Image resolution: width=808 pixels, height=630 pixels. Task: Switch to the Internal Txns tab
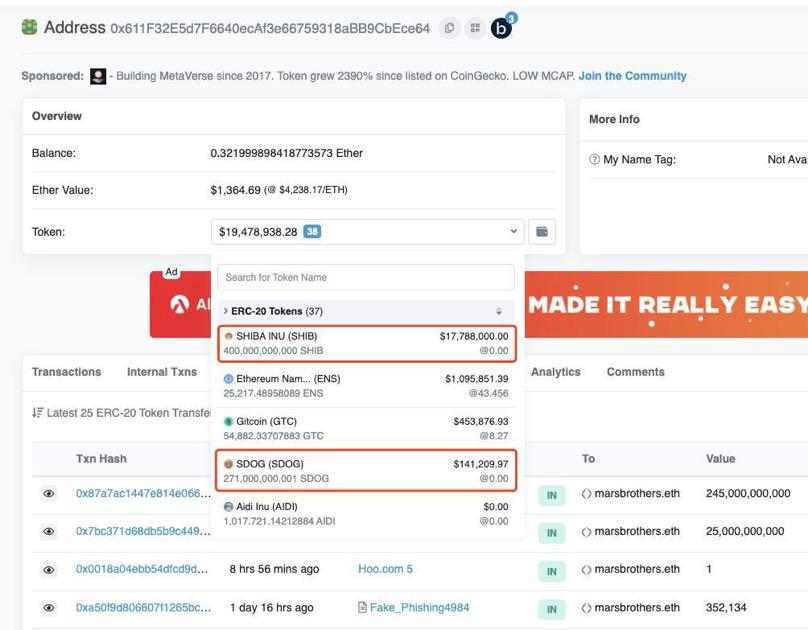[160, 371]
